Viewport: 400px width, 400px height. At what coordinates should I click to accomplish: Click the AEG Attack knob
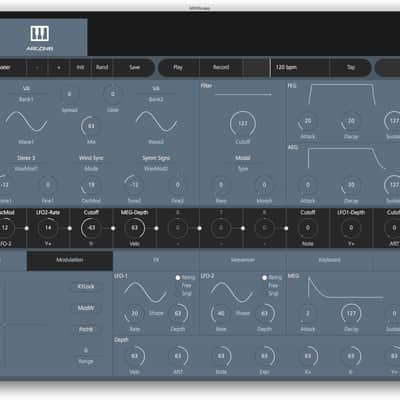(308, 185)
